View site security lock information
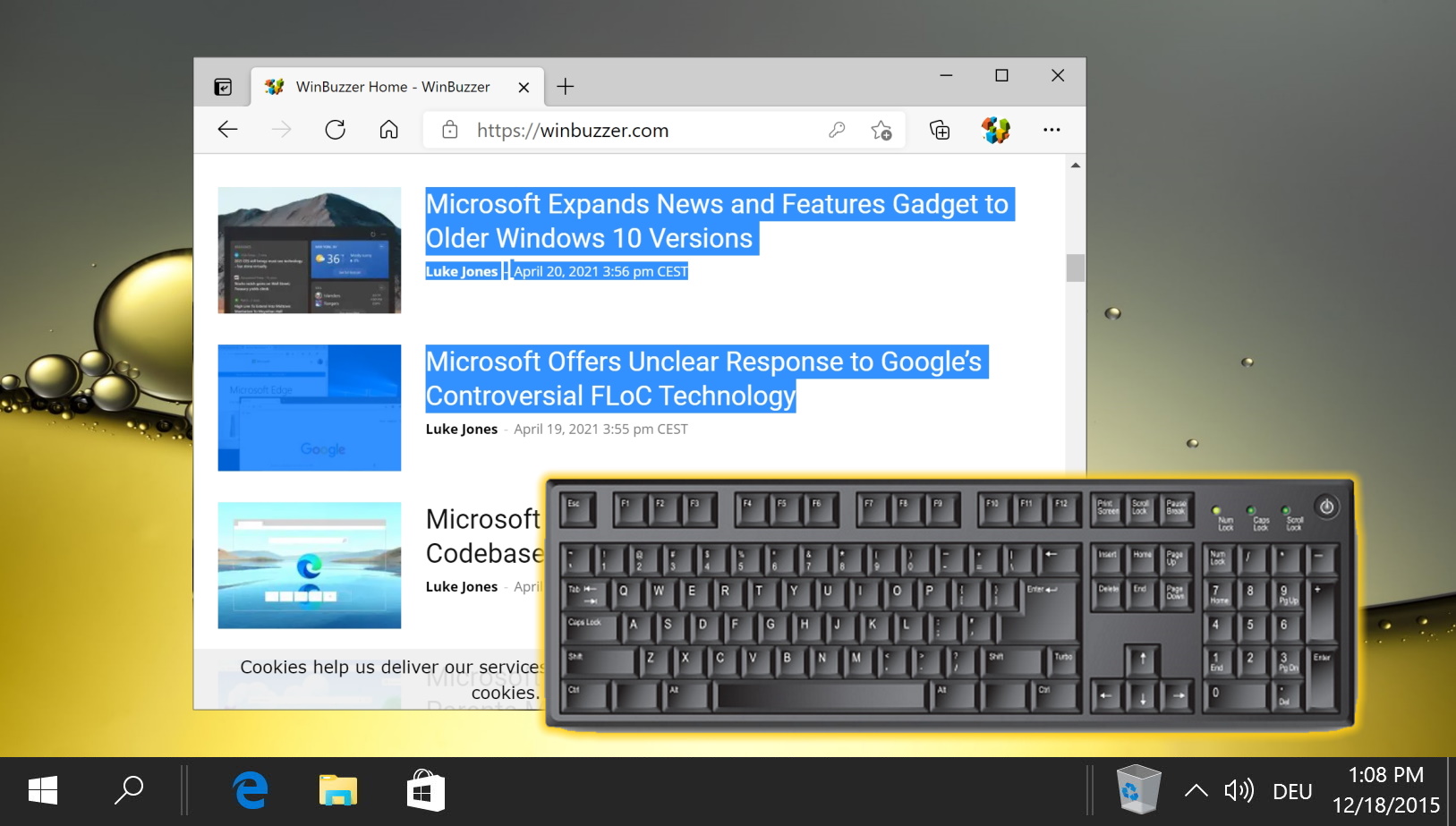Image resolution: width=1456 pixels, height=826 pixels. pyautogui.click(x=450, y=130)
